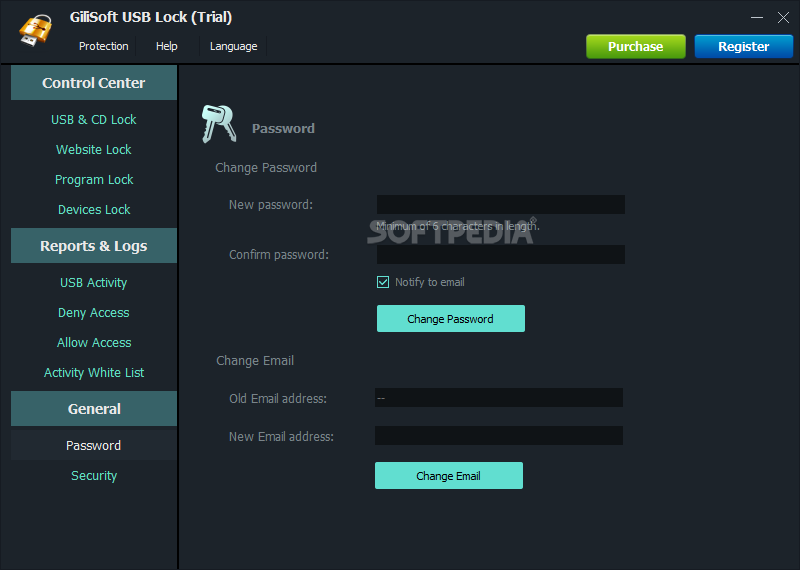The height and width of the screenshot is (570, 800).
Task: Close the GiliSoft USB Lock window
Action: 783,17
